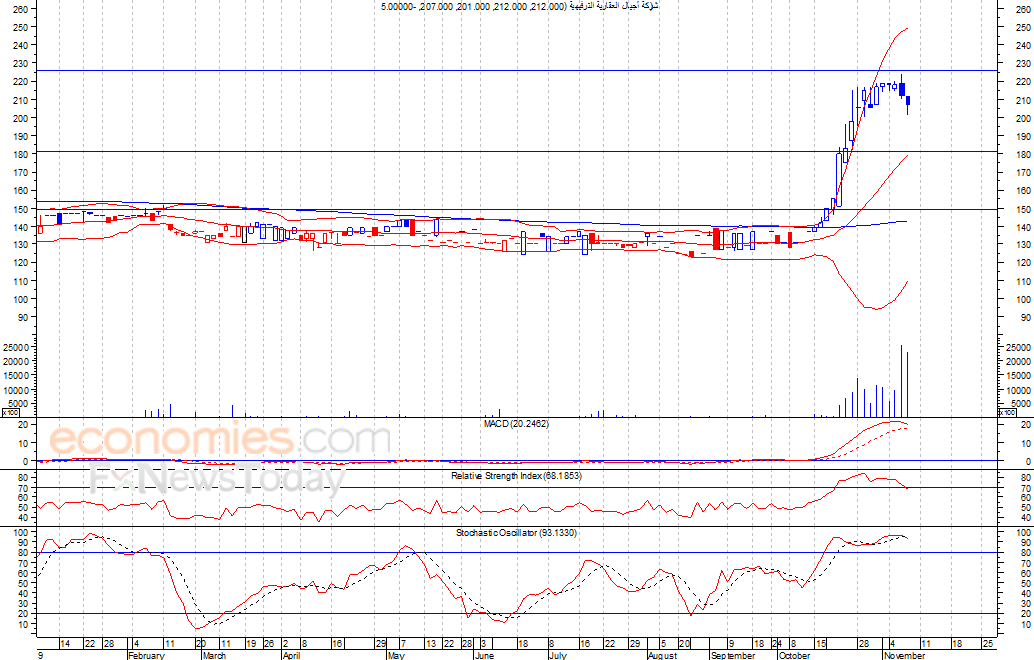Select the May month label on time axis
1034x660 pixels.
pos(396,655)
